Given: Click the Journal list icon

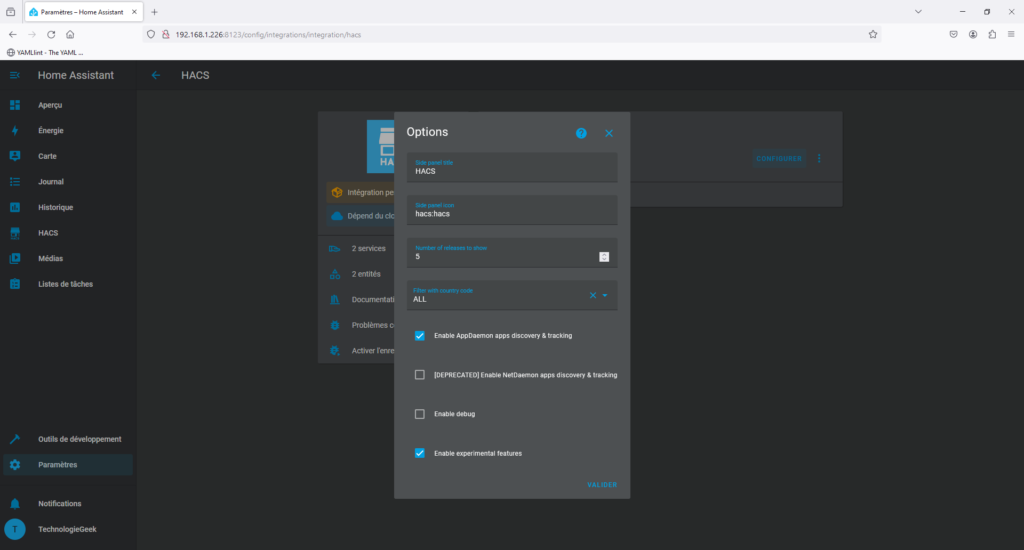Looking at the screenshot, I should 14,182.
